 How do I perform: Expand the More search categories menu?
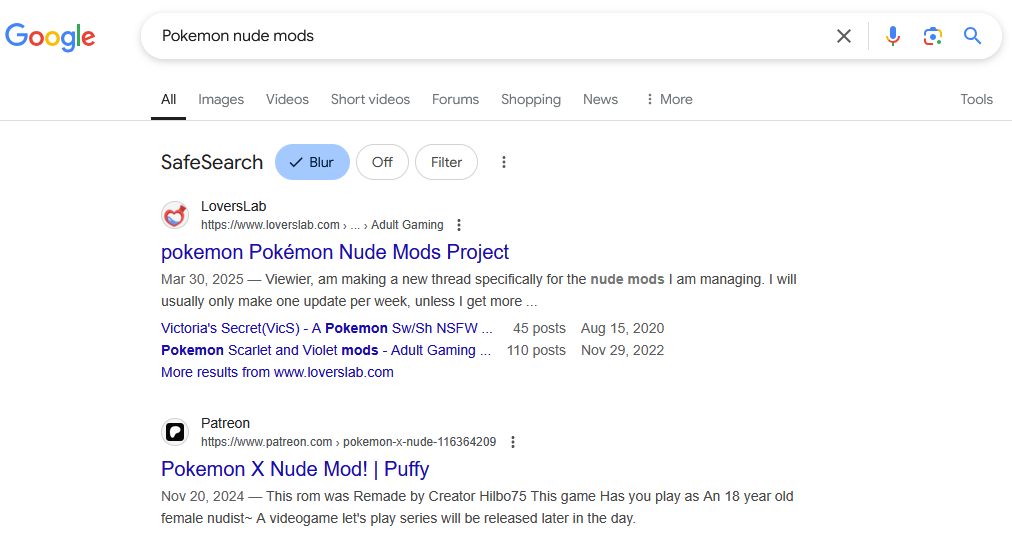[x=669, y=99]
